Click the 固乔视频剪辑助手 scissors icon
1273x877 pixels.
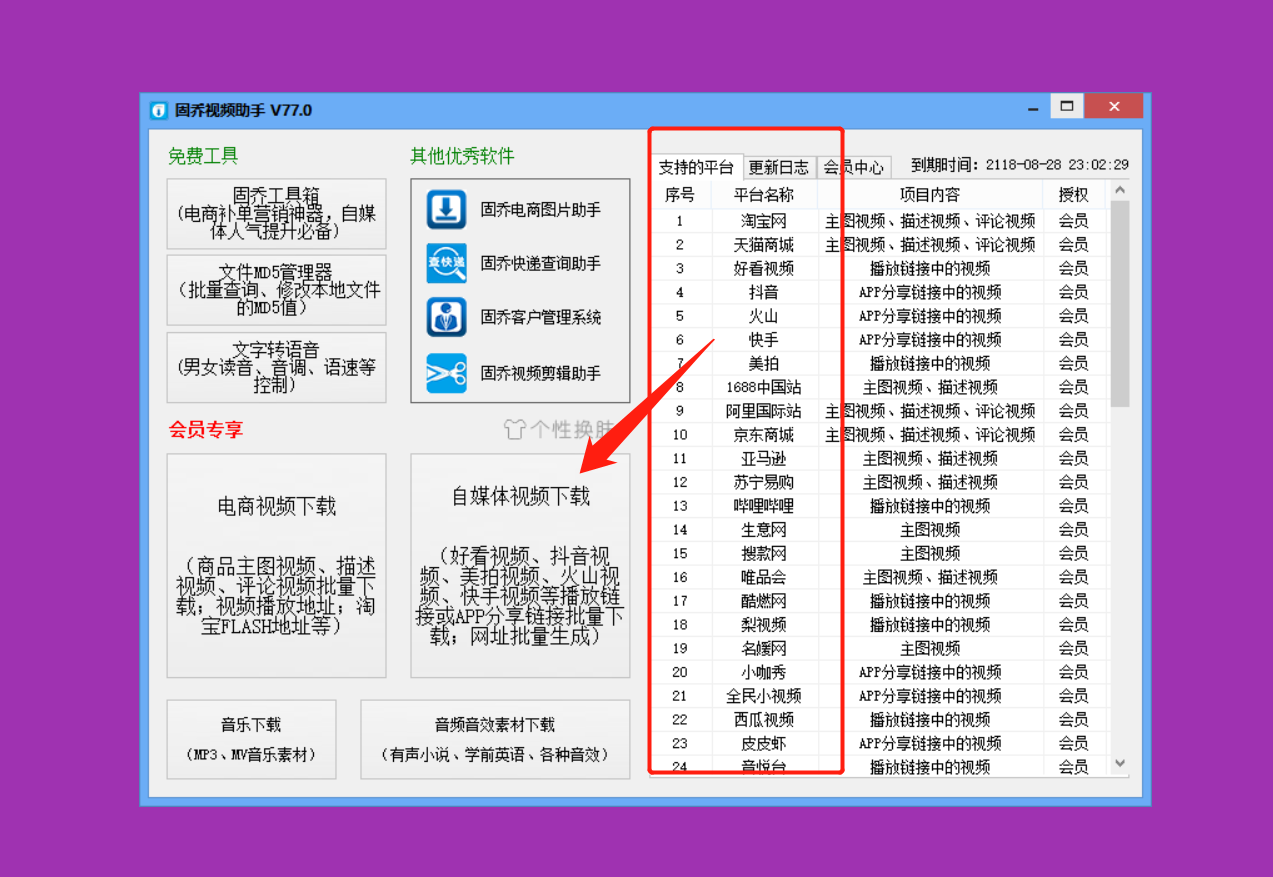click(447, 373)
